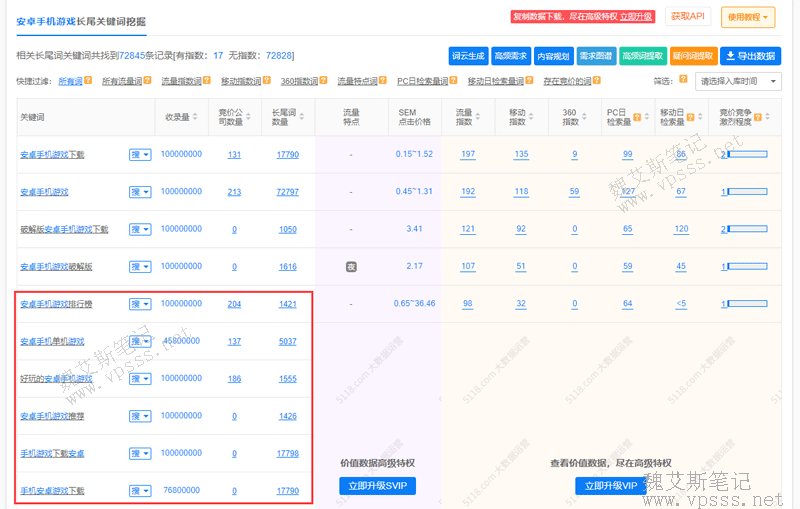Screen dimensions: 800x509
Task: Open 搜 dropdown for 手机游戏下载安卓 row
Action: pyautogui.click(x=140, y=453)
